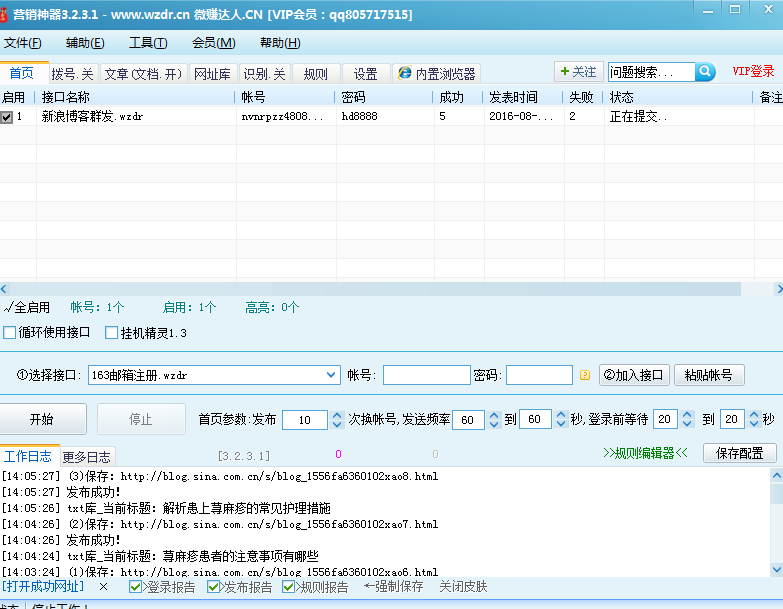Click the small yellow icon beside password field
Viewport: 783px width, 609px height.
click(585, 375)
